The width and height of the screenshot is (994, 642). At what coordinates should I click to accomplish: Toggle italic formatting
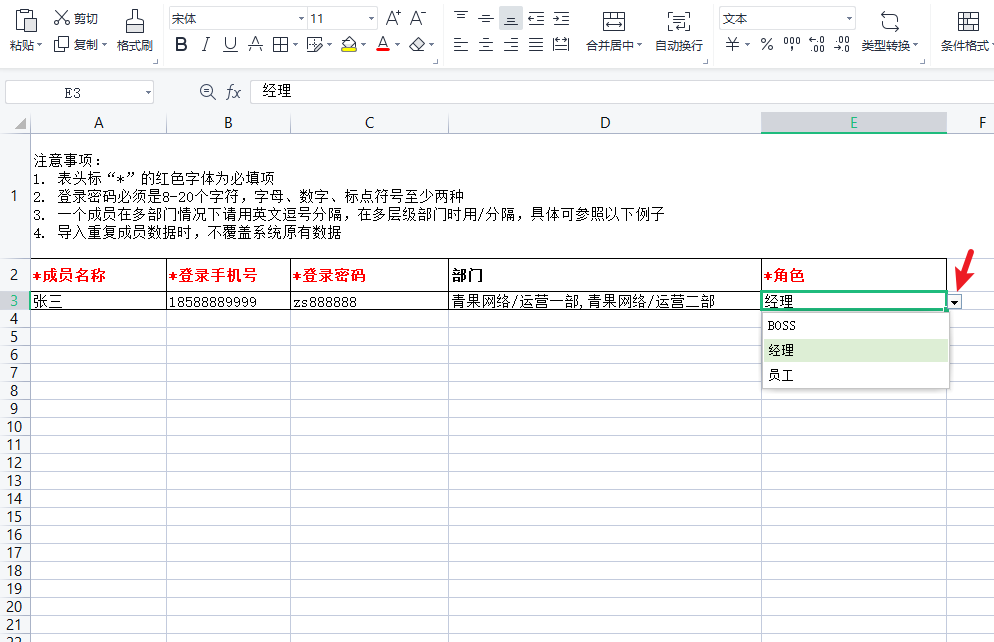[x=206, y=44]
